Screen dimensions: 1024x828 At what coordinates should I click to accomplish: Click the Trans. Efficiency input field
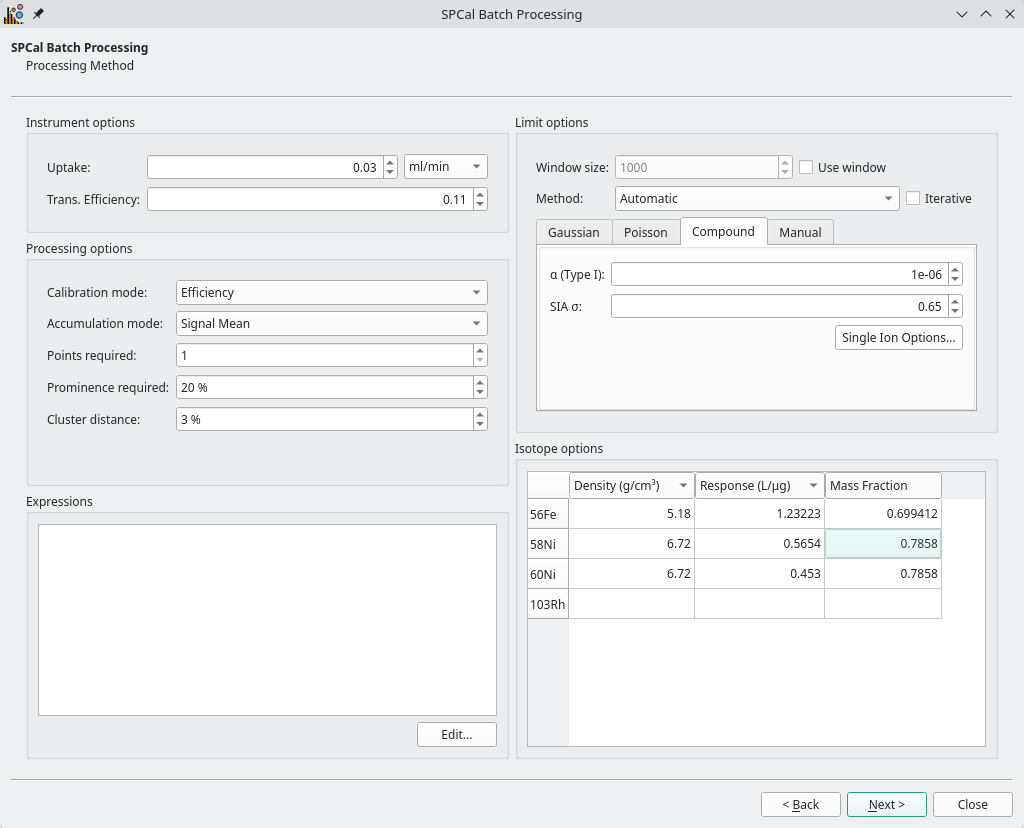tap(310, 199)
